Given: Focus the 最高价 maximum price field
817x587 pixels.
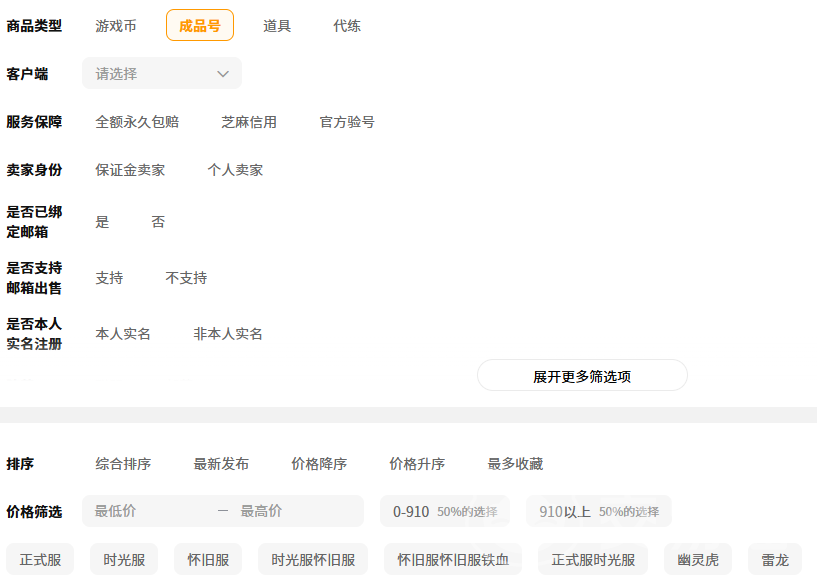Looking at the screenshot, I should [x=295, y=511].
